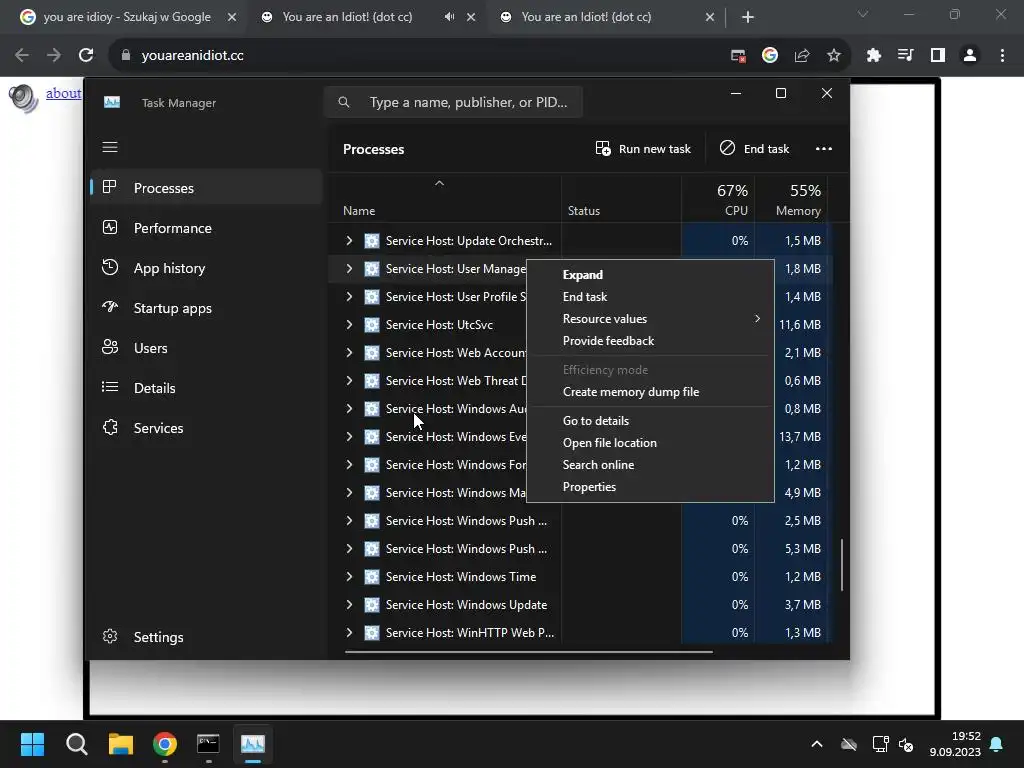The image size is (1024, 768).
Task: Select Open file location
Action: coord(650,443)
